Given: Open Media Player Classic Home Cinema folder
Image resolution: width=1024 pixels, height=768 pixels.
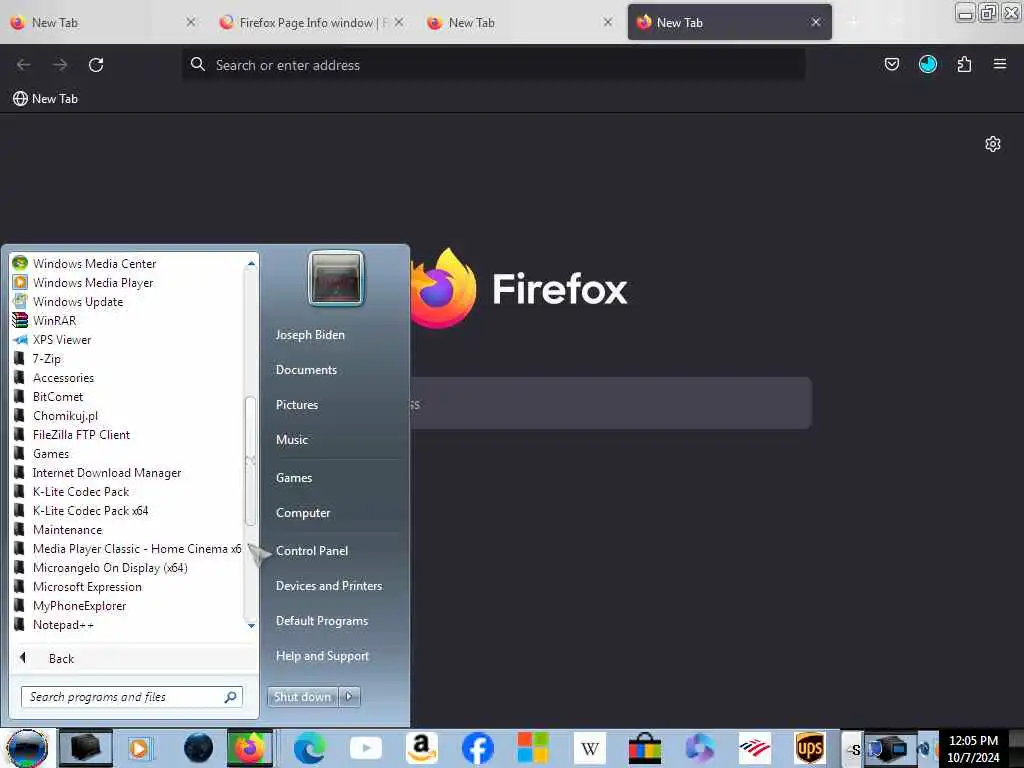Looking at the screenshot, I should 137,549.
